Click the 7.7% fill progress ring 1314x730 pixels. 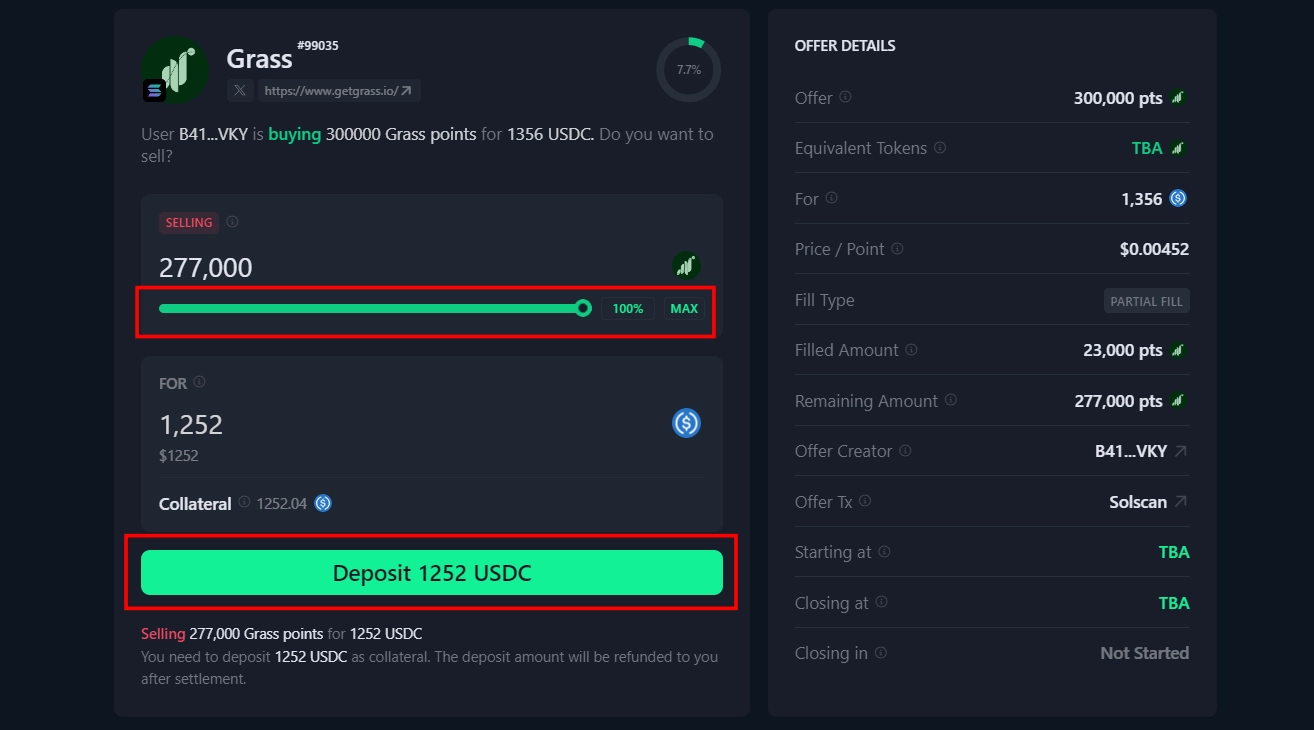point(688,70)
